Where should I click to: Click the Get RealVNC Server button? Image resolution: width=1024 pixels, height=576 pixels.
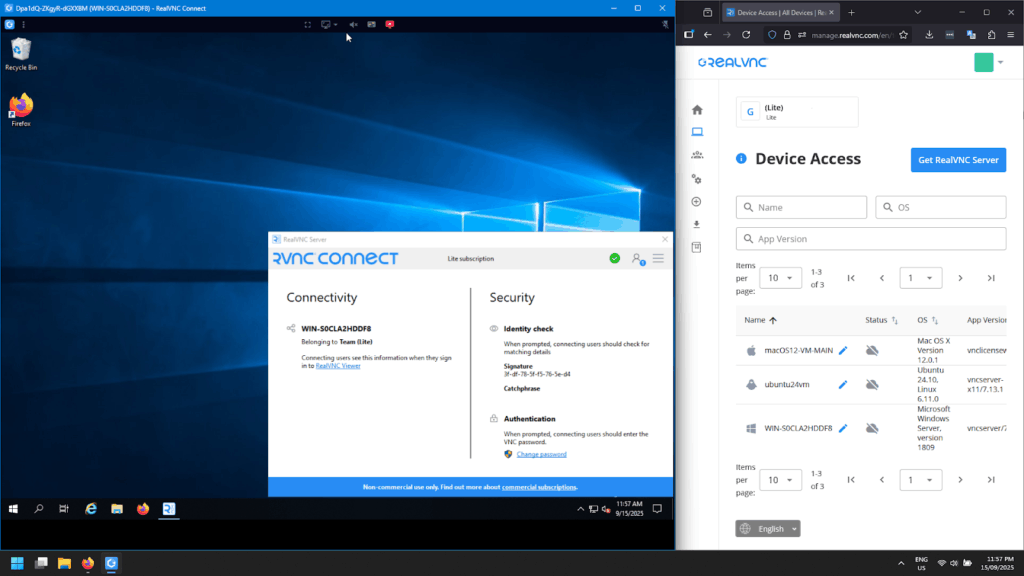(958, 160)
